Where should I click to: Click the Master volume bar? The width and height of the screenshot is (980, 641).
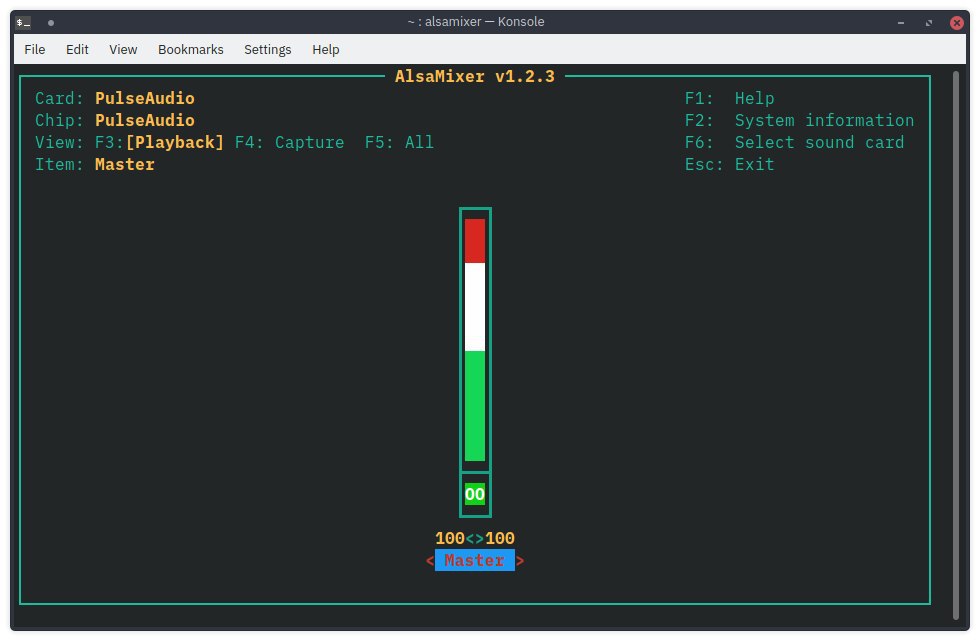click(x=475, y=339)
